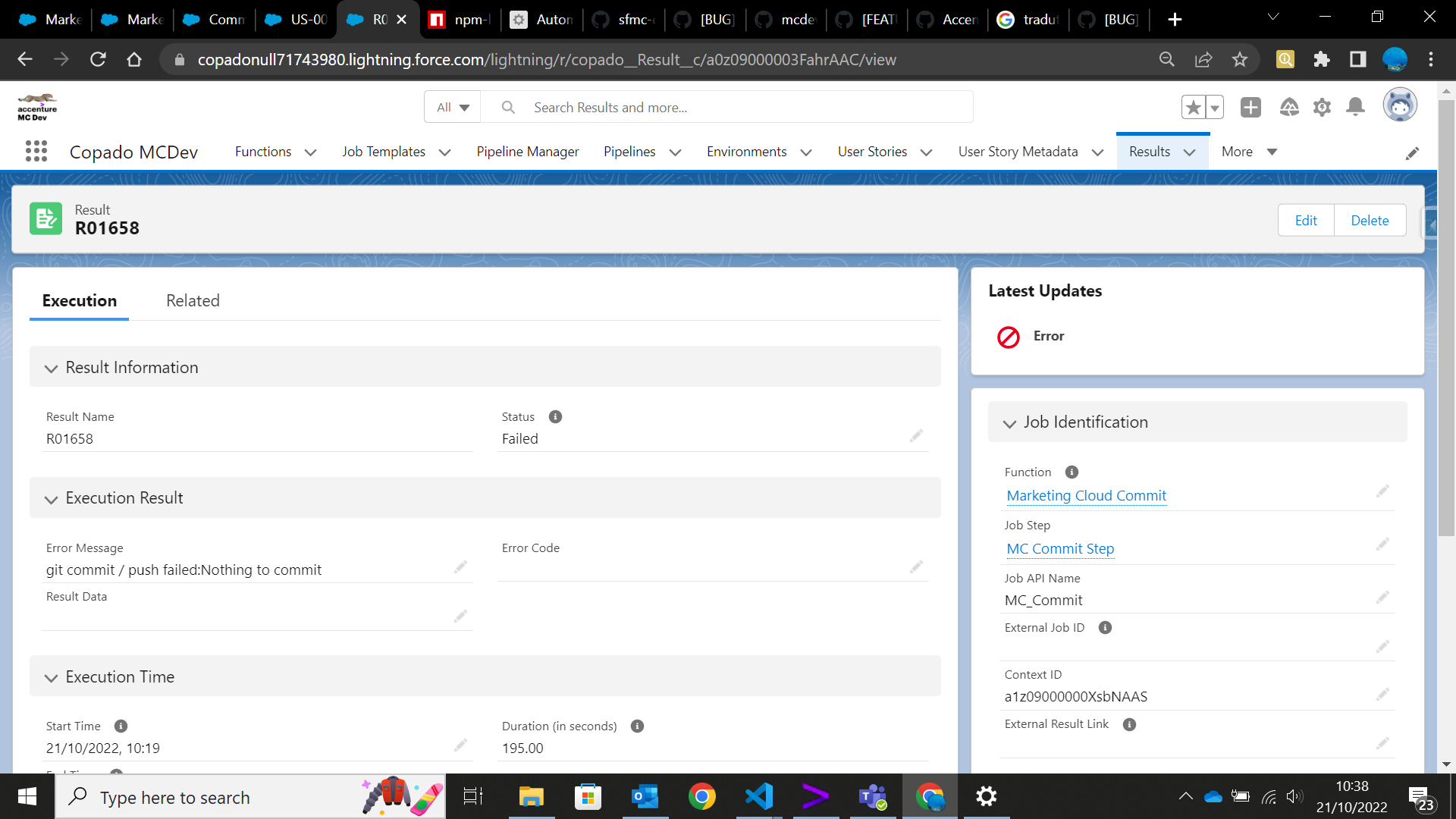
Task: Edit Error Message with the pencil icon
Action: click(461, 566)
